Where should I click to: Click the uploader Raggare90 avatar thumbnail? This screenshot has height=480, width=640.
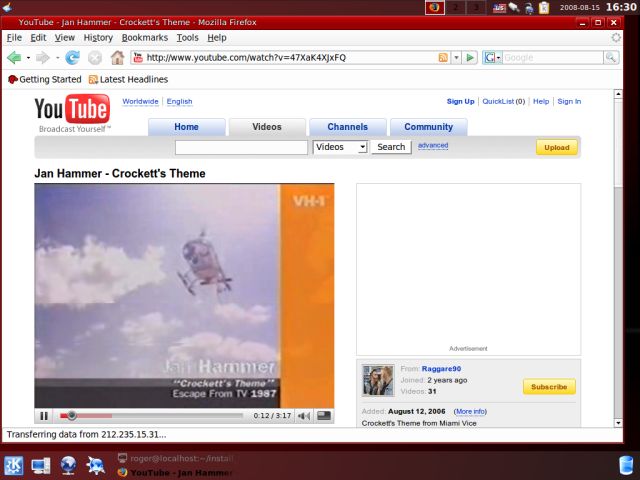click(378, 380)
